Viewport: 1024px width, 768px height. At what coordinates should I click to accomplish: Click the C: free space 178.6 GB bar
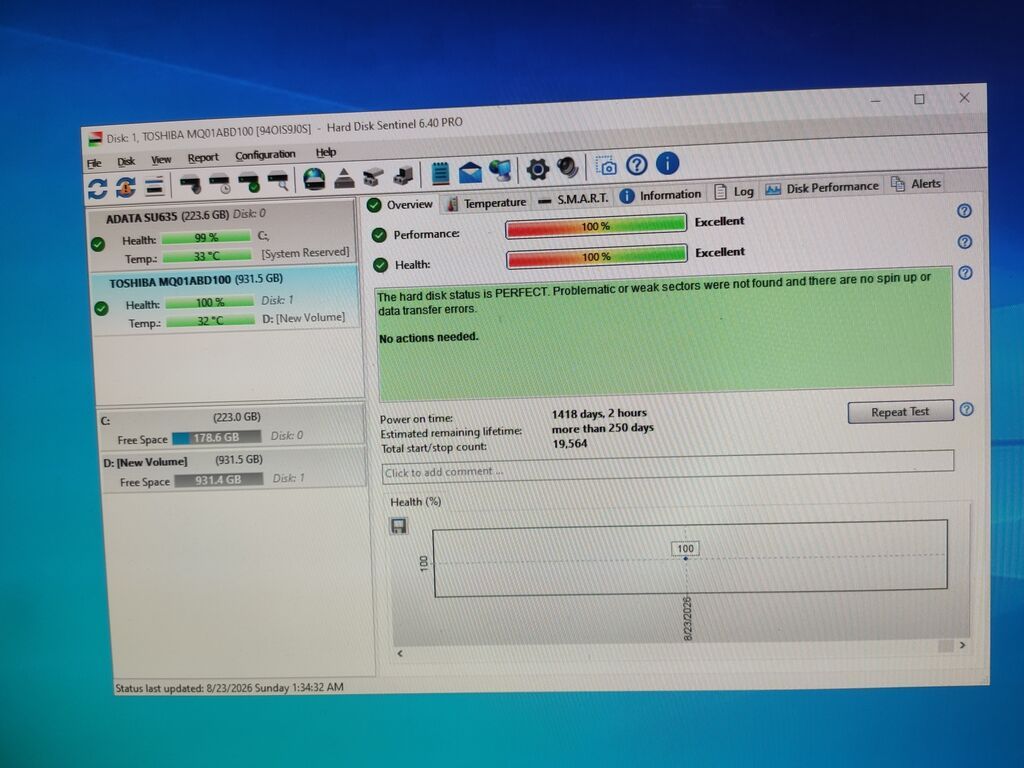(x=216, y=437)
